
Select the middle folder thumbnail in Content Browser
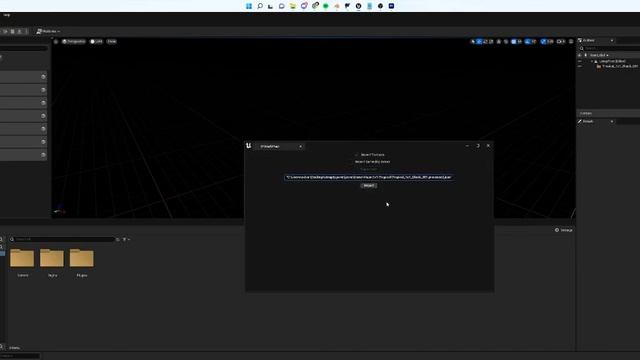(52, 258)
